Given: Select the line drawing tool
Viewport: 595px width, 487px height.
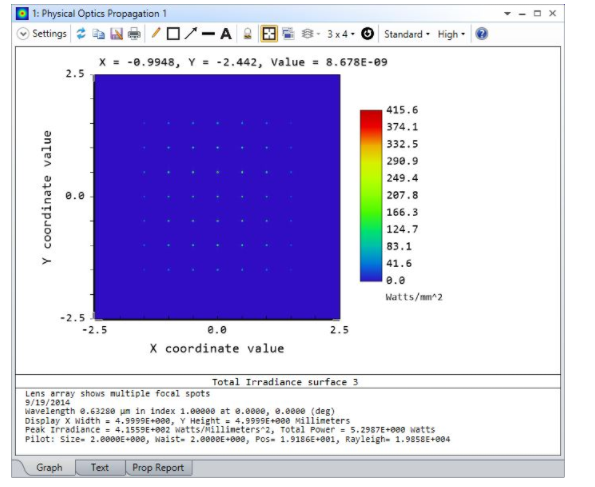Looking at the screenshot, I should click(x=208, y=34).
